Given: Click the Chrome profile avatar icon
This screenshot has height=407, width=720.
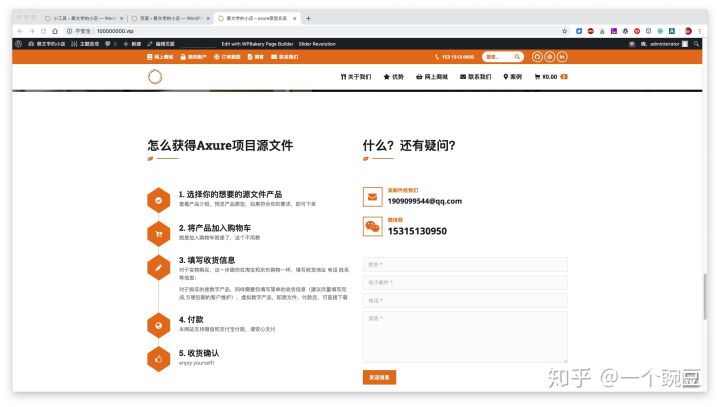Looking at the screenshot, I should tap(688, 31).
